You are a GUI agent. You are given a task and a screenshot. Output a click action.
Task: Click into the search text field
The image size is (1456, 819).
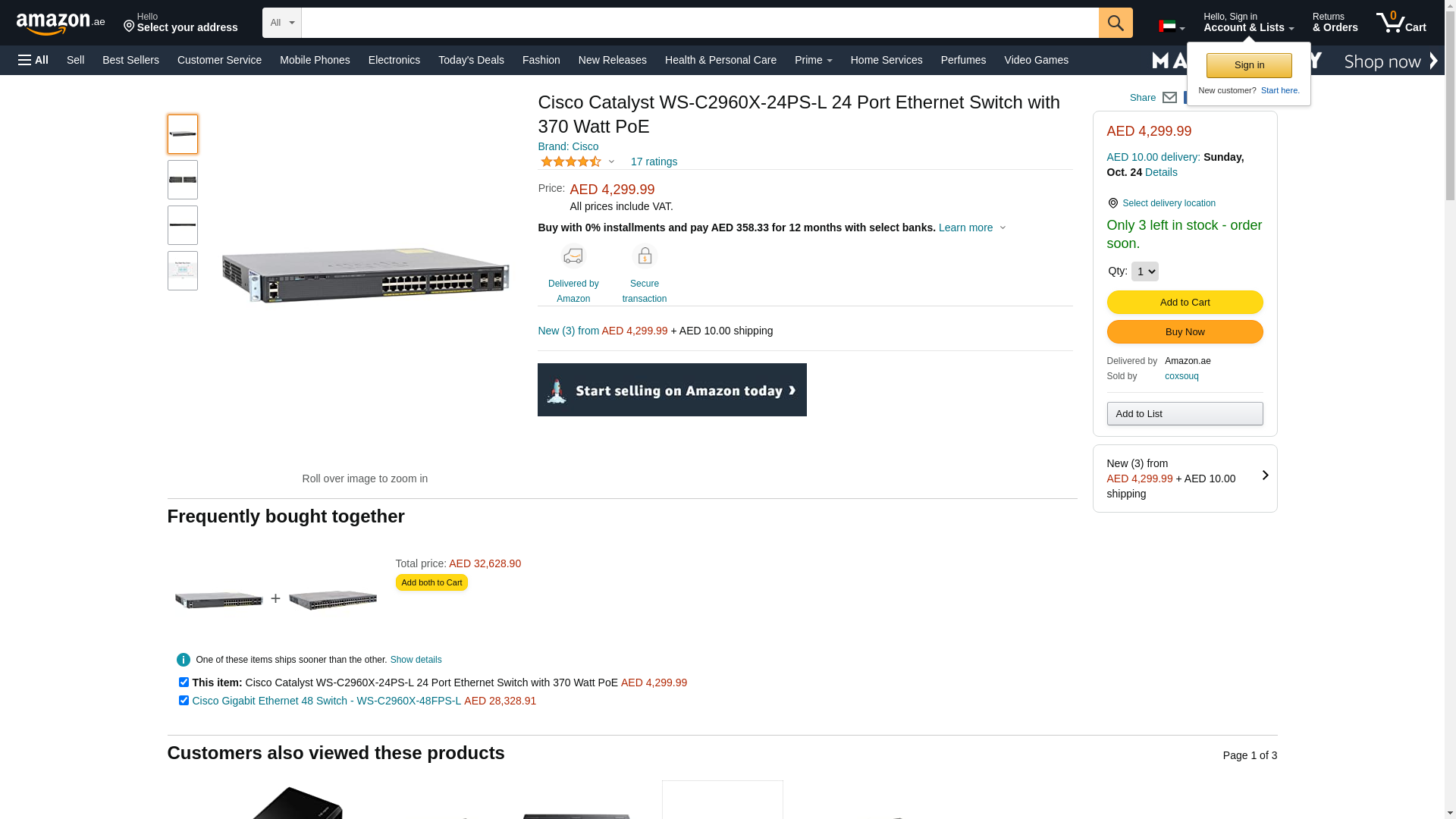click(699, 23)
